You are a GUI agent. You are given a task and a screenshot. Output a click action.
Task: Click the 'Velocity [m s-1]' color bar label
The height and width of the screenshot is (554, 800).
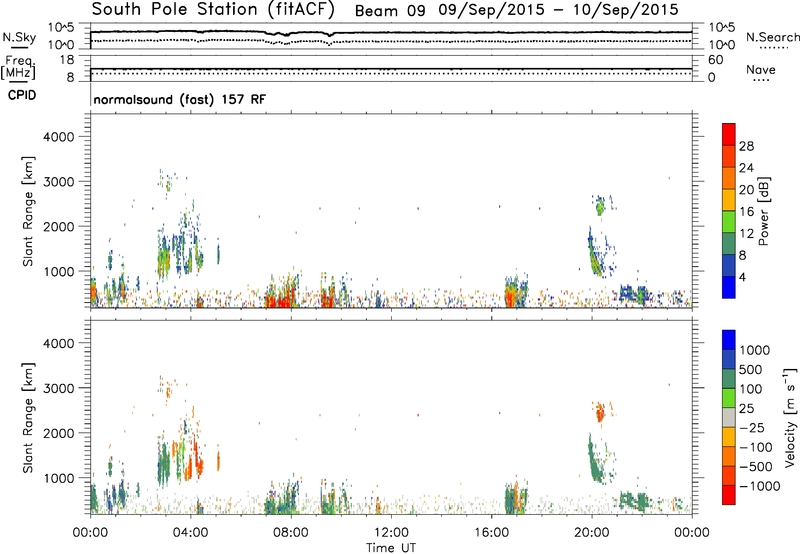pyautogui.click(x=790, y=417)
